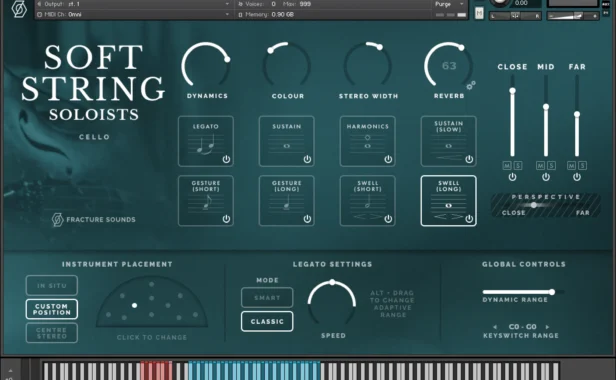Toggle the Gesture (Long) power icon
The width and height of the screenshot is (616, 380).
pos(307,219)
